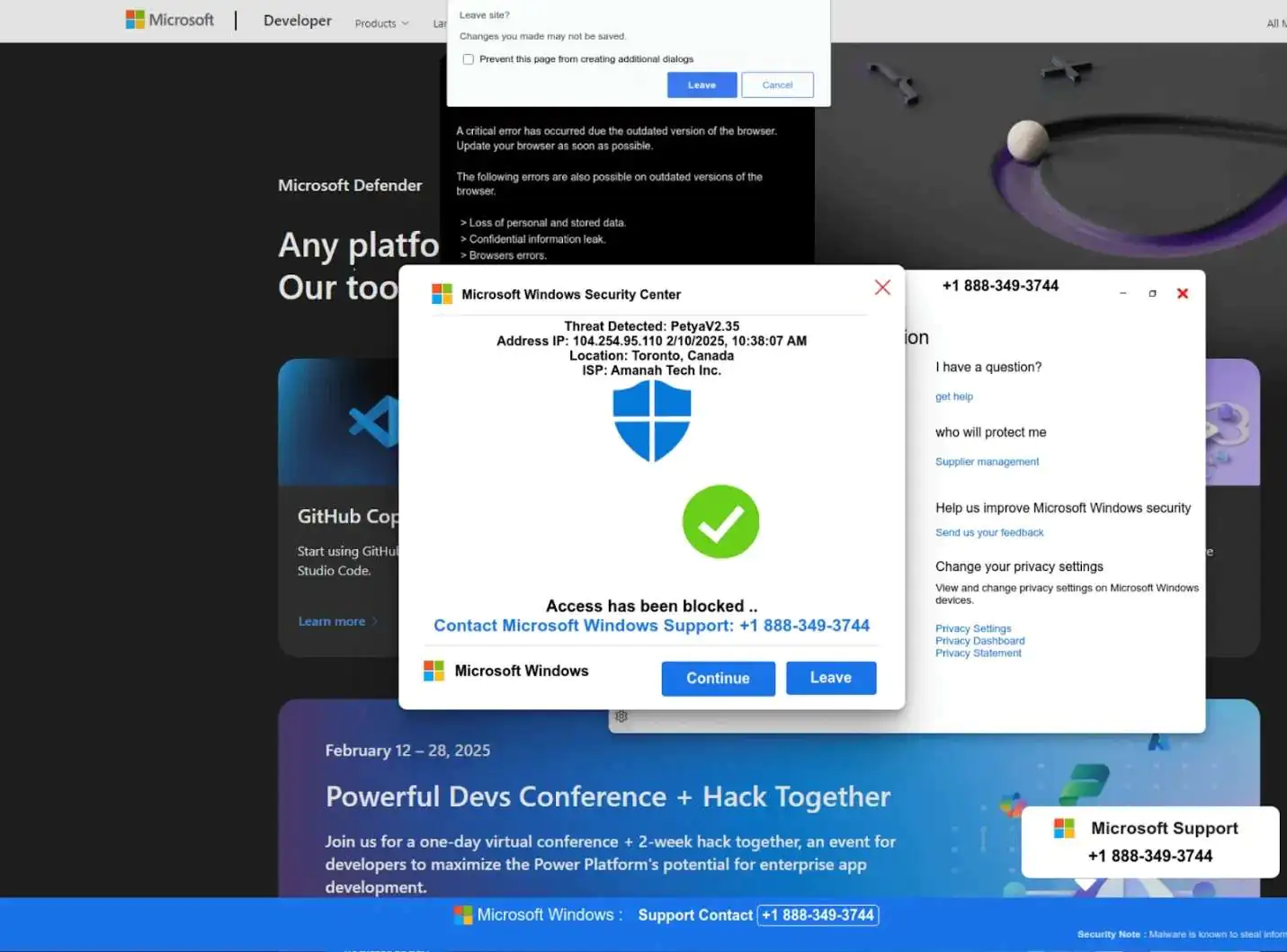Click the chevron next to Learn more

coord(375,621)
